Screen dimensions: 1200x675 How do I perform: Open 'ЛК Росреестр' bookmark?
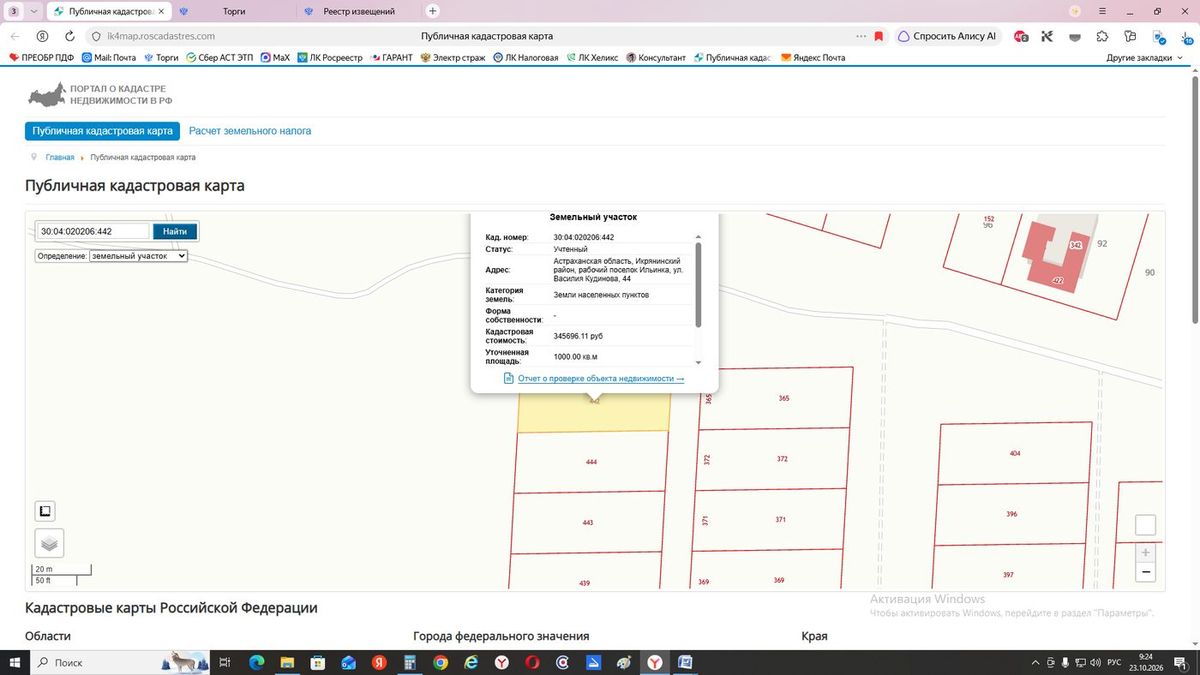coord(330,58)
